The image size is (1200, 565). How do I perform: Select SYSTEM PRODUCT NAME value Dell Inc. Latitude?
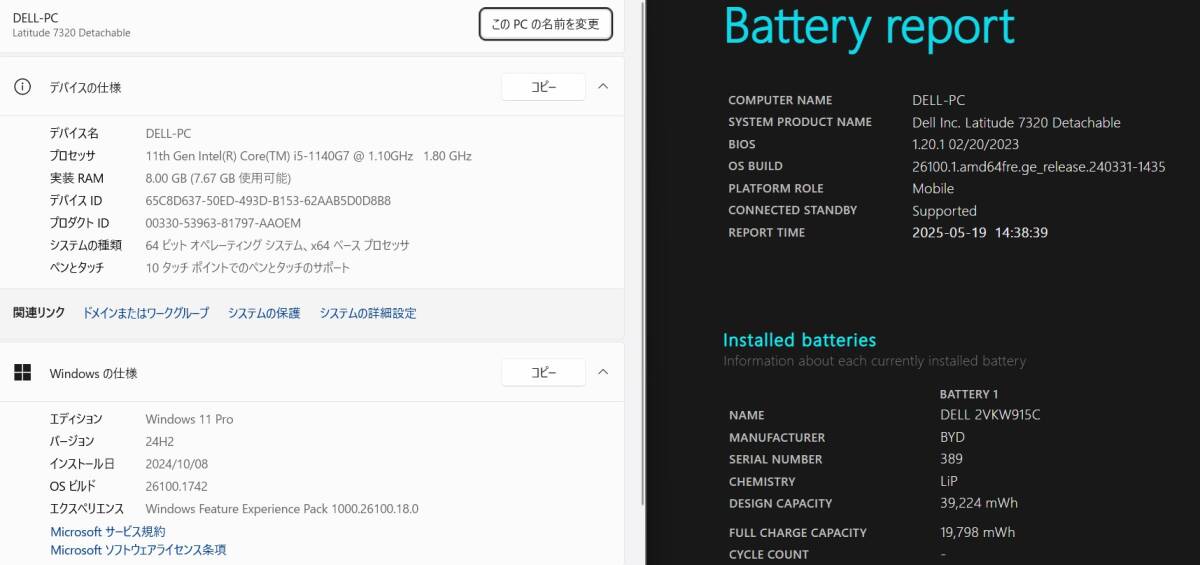pyautogui.click(x=1016, y=122)
